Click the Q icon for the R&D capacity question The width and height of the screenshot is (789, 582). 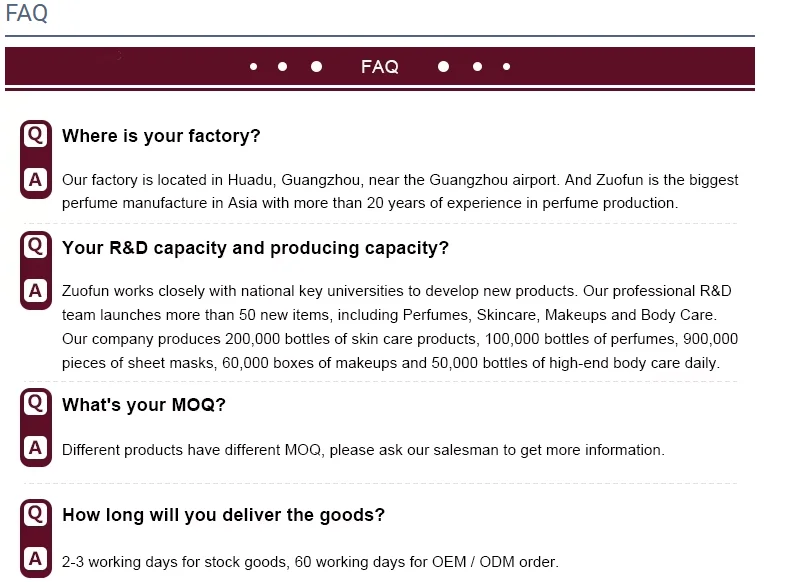click(x=35, y=246)
